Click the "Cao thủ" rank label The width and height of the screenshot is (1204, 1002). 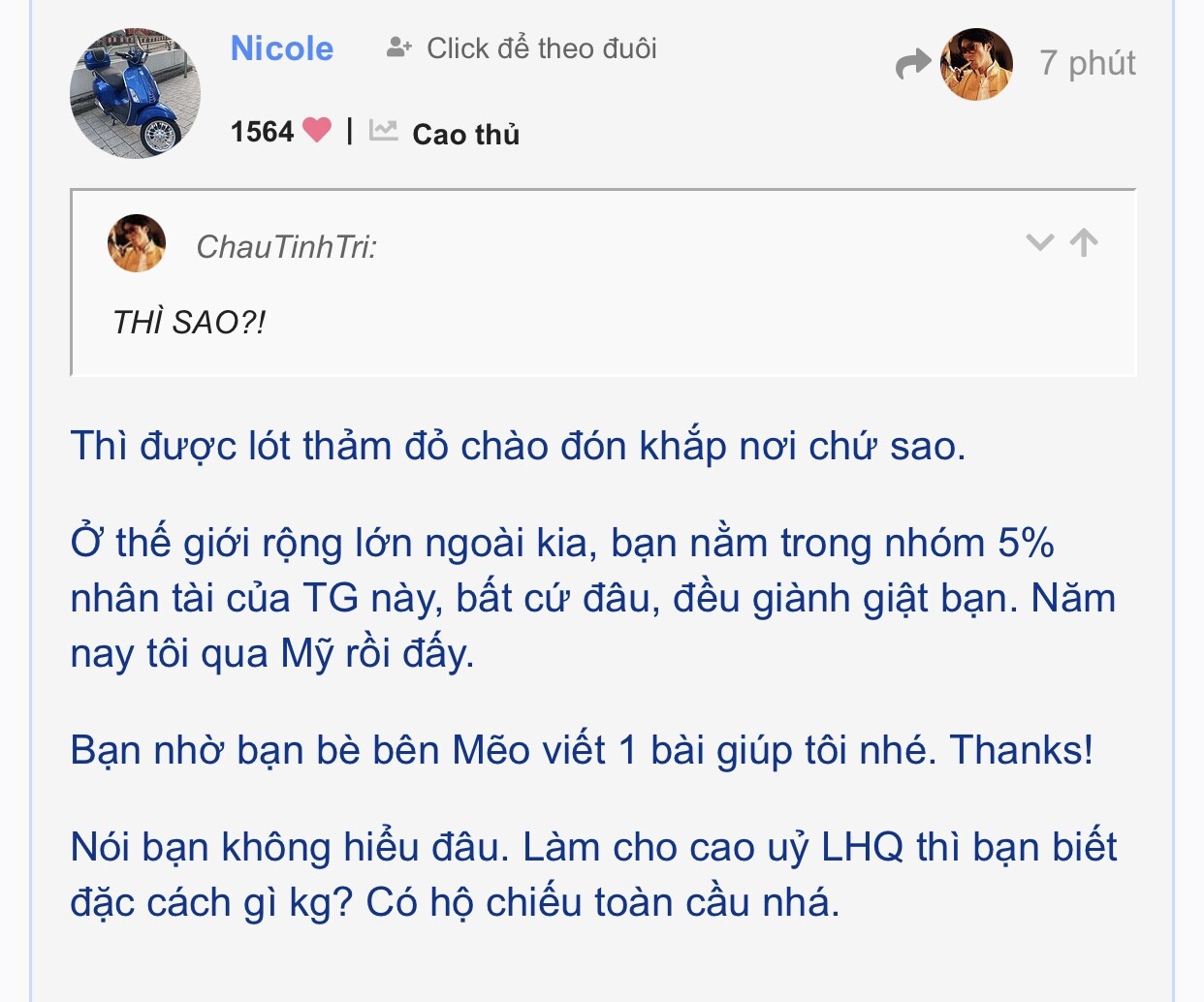(465, 134)
